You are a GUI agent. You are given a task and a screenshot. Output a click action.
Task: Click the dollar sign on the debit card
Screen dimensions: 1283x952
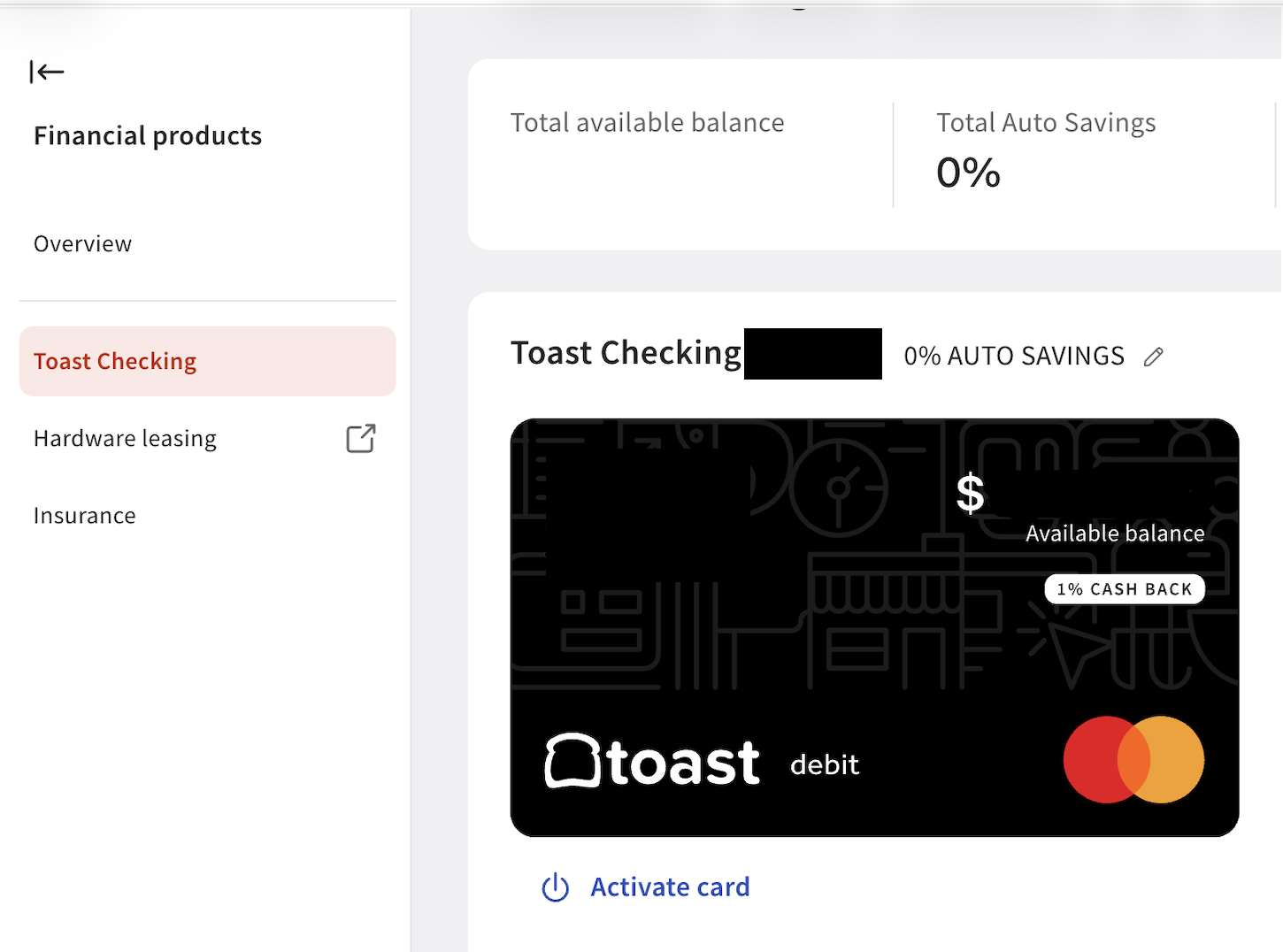pos(970,494)
